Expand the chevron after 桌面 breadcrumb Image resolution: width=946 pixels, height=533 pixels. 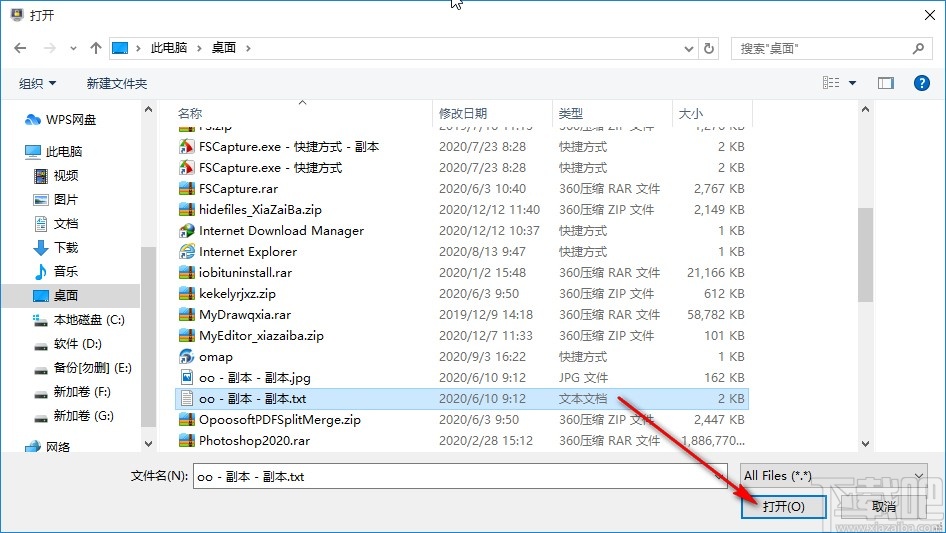248,48
